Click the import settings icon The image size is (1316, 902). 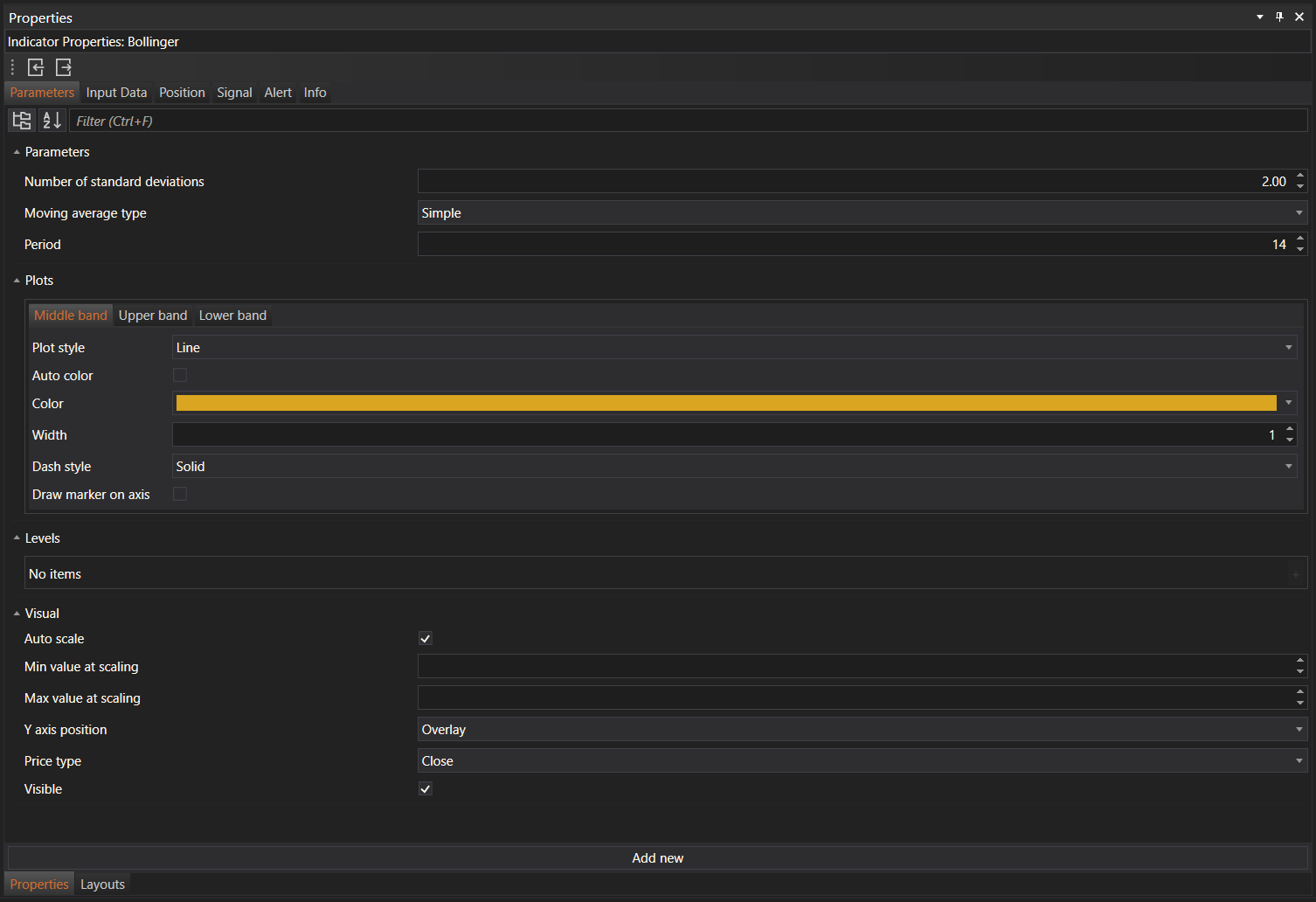(x=36, y=67)
